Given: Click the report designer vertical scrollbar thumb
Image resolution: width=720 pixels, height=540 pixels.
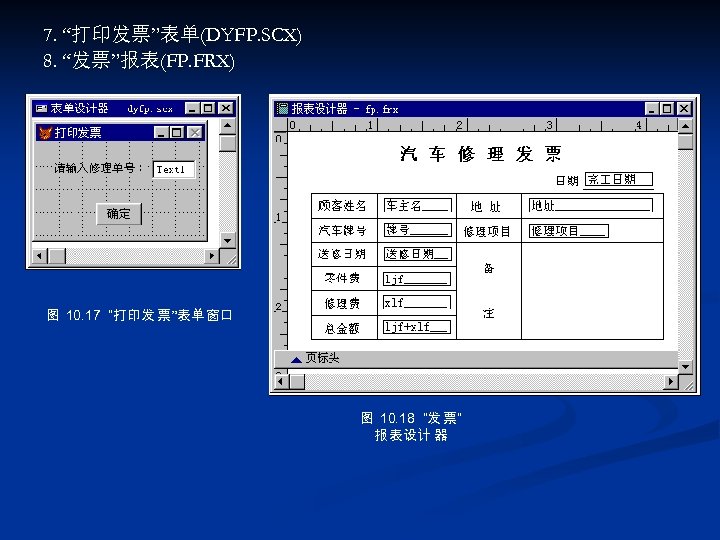Looking at the screenshot, I should pos(685,141).
